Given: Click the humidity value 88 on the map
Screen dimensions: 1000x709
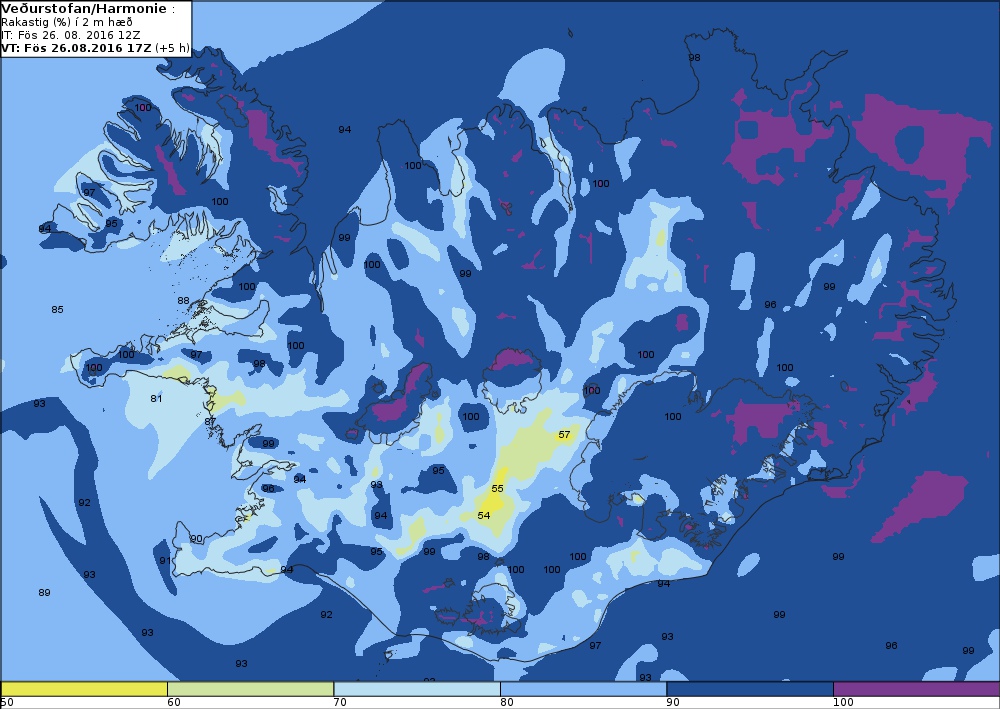Looking at the screenshot, I should click(x=184, y=300).
